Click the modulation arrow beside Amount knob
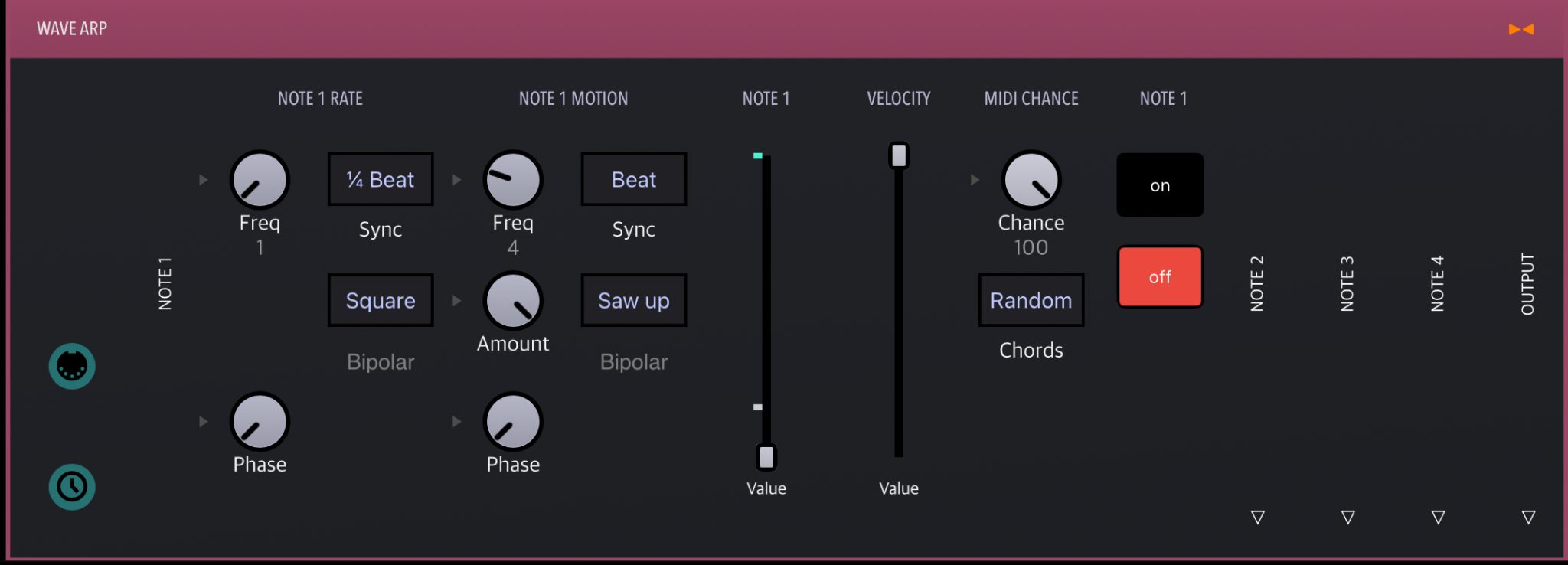The height and width of the screenshot is (565, 1568). click(x=456, y=301)
